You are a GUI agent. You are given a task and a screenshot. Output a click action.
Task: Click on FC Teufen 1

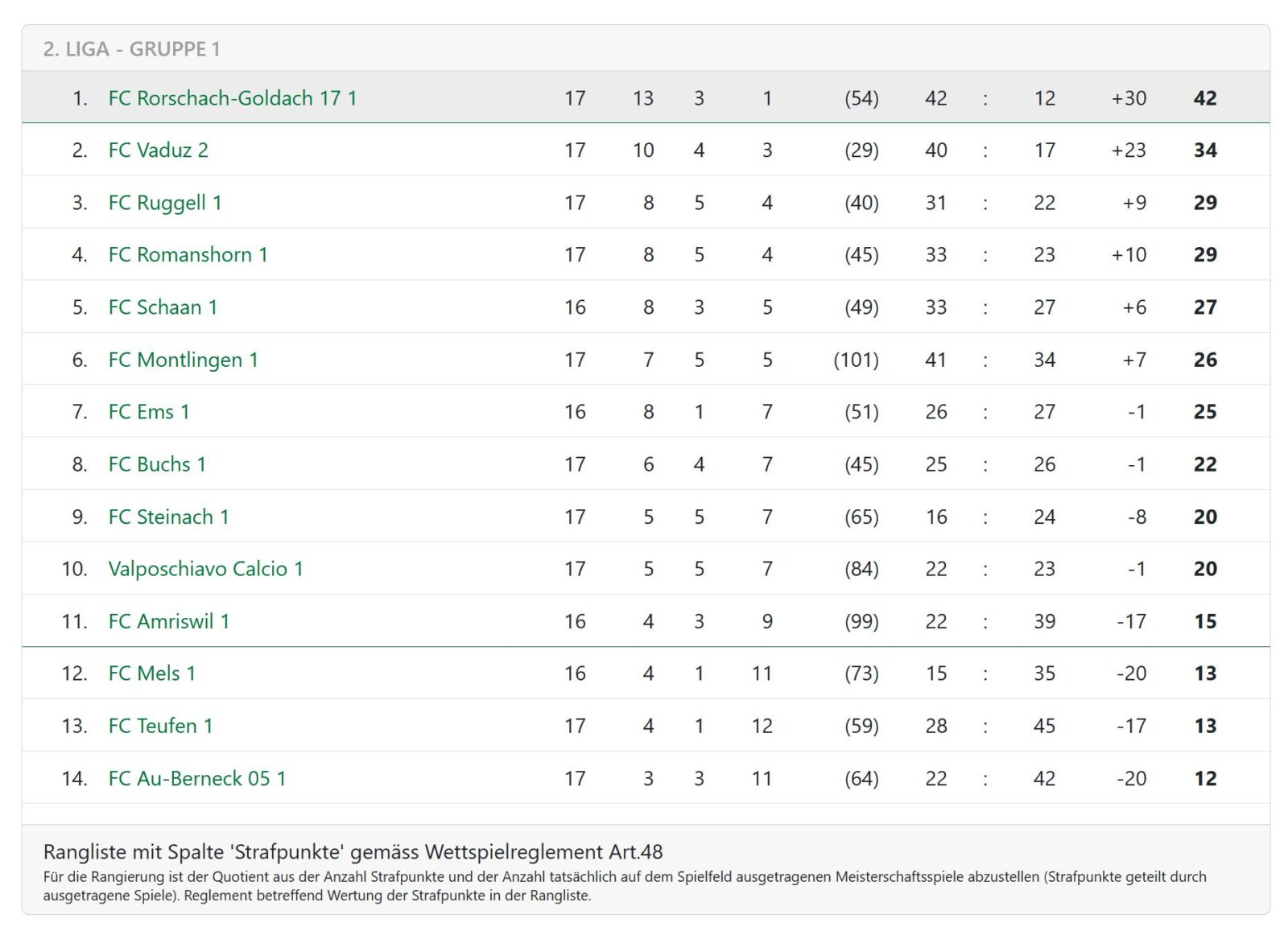(160, 726)
